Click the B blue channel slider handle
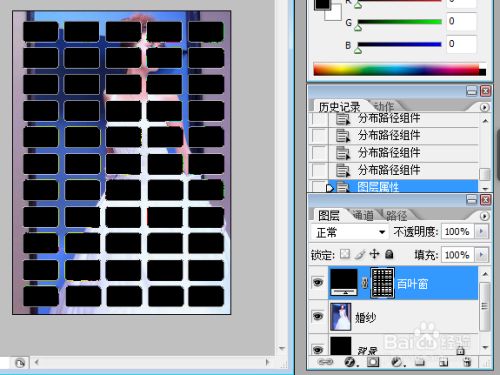This screenshot has height=375, width=500. tap(358, 51)
